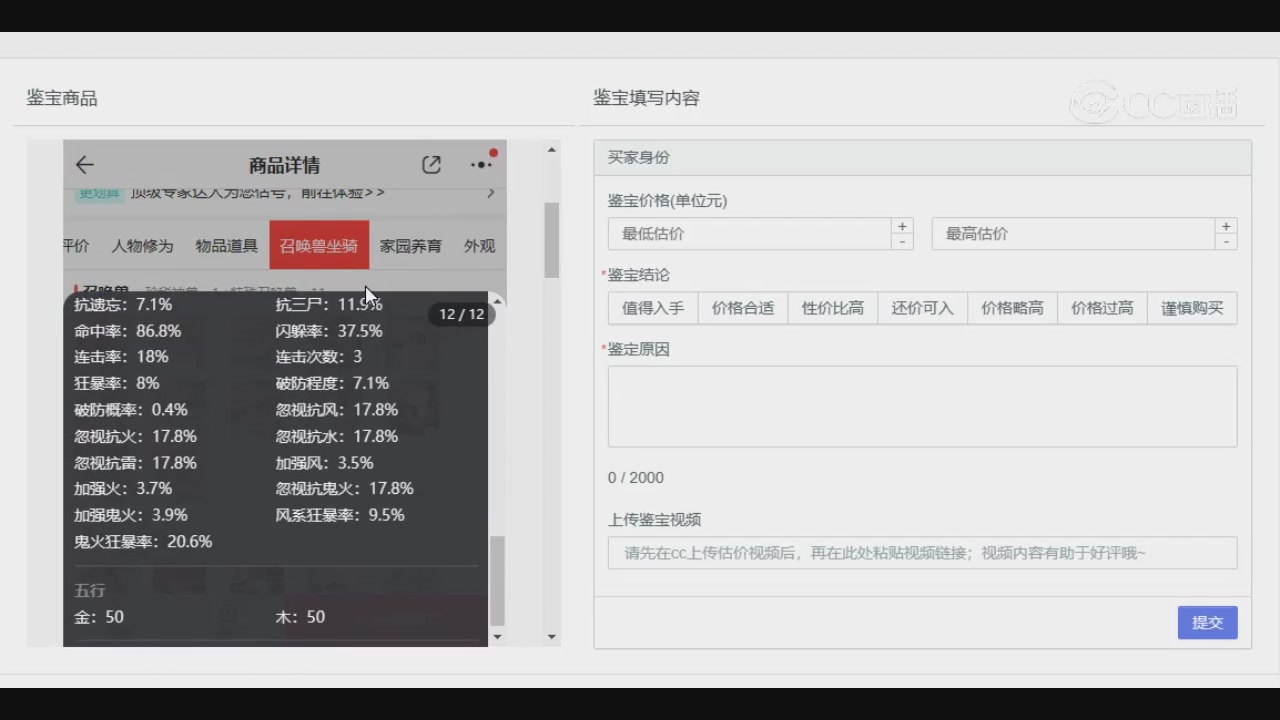Choose the 价格略高 conclusion

coord(1012,308)
